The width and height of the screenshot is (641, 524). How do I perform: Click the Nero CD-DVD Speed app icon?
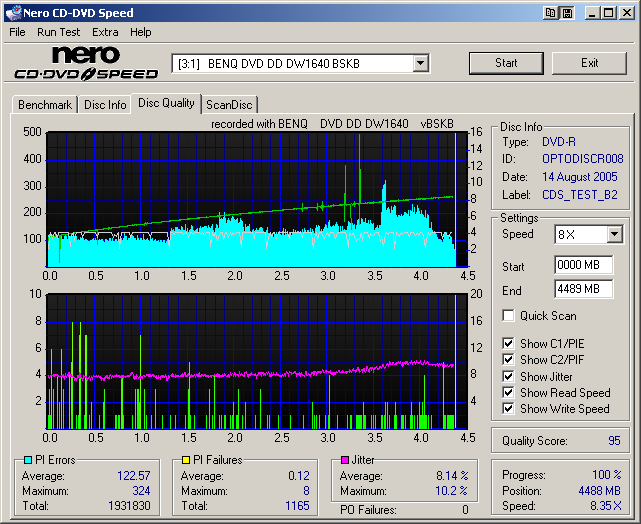coord(13,13)
